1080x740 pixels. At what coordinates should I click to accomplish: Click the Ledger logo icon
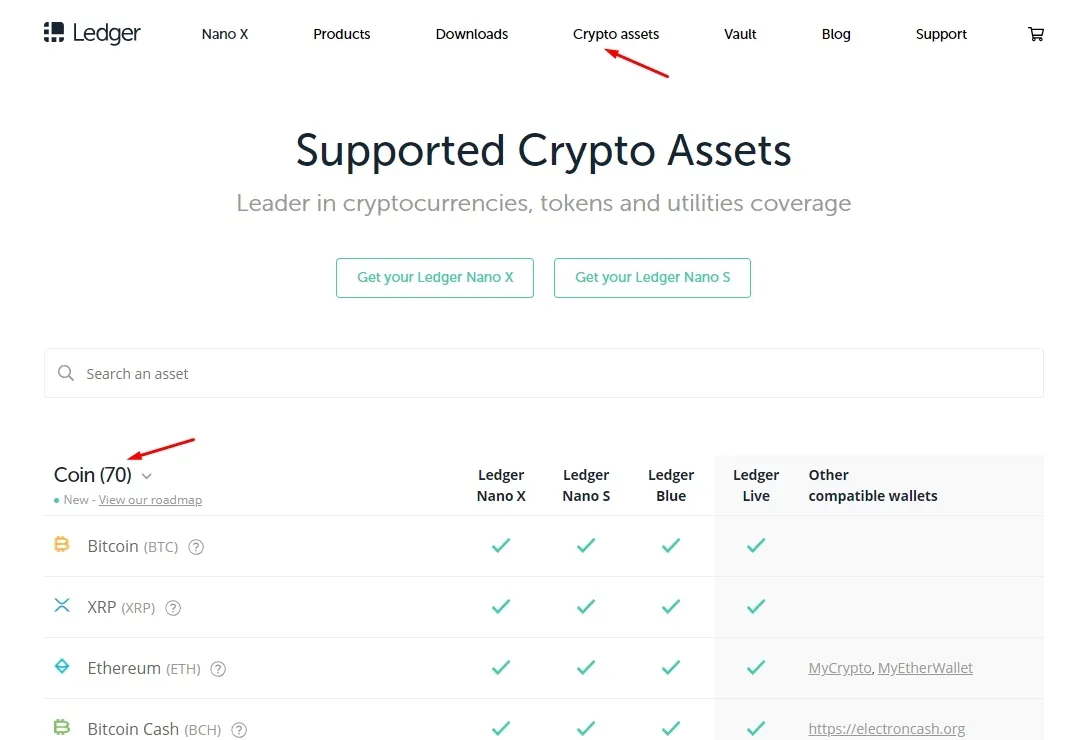(54, 32)
